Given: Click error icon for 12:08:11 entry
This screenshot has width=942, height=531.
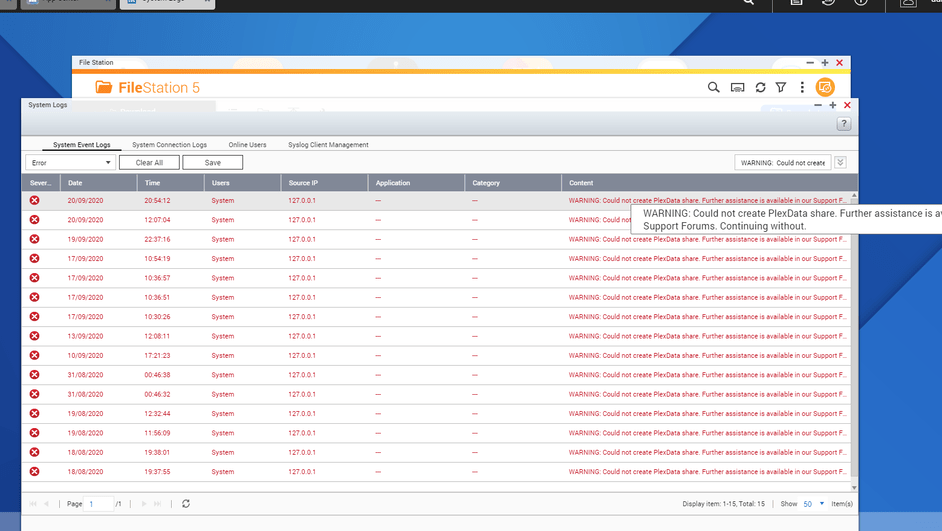Looking at the screenshot, I should (35, 336).
